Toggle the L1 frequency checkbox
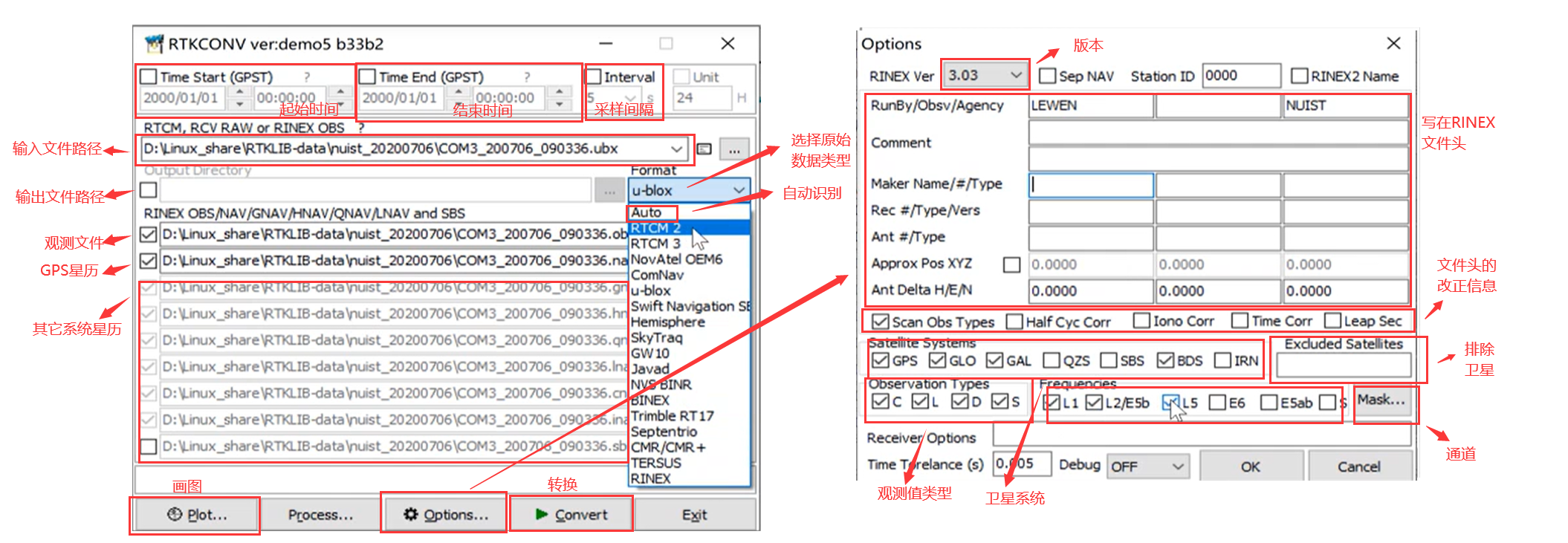This screenshot has width=1568, height=543. pos(1052,403)
